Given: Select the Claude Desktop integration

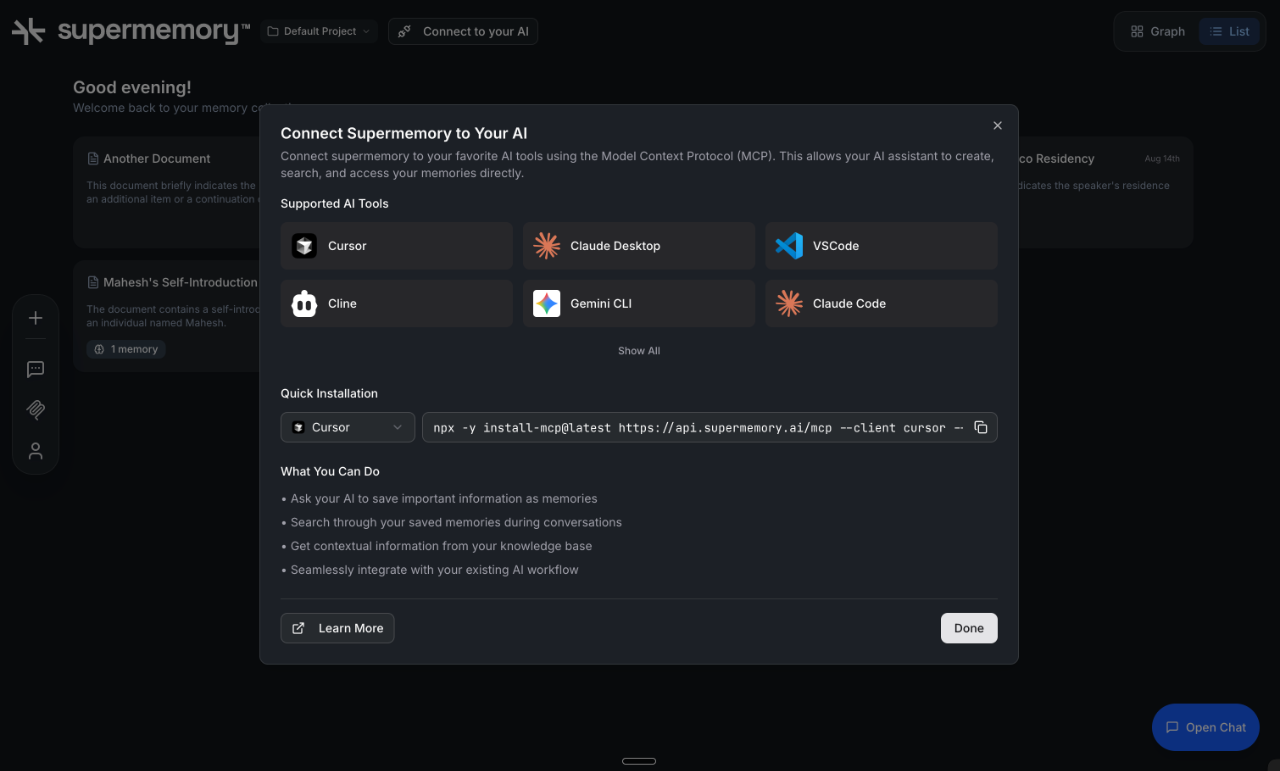Looking at the screenshot, I should [x=638, y=245].
